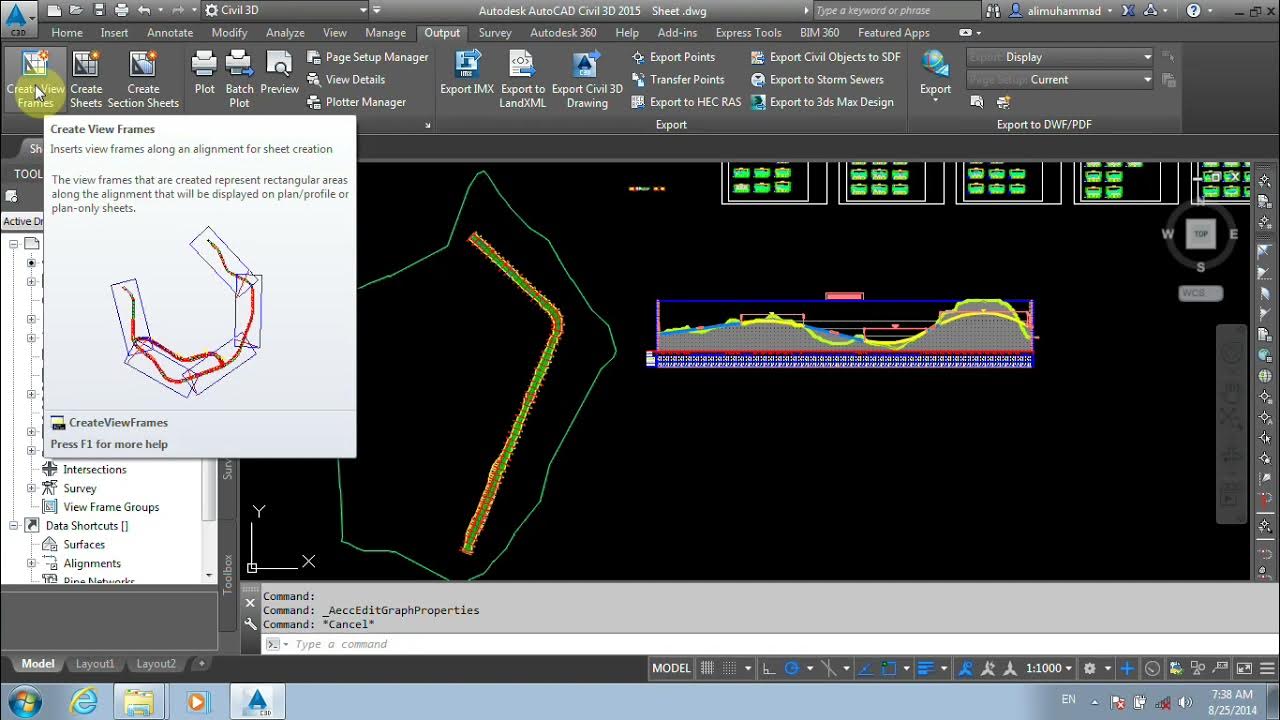Click Export to HEC RAS
The height and width of the screenshot is (720, 1280).
coord(686,102)
